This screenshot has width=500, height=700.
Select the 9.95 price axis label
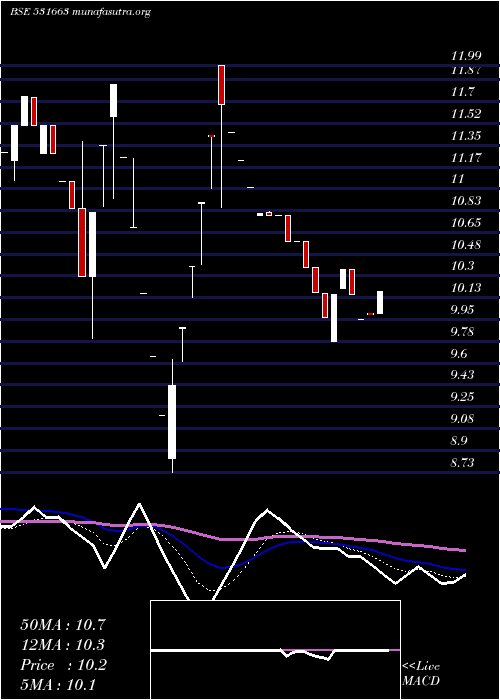coord(464,310)
